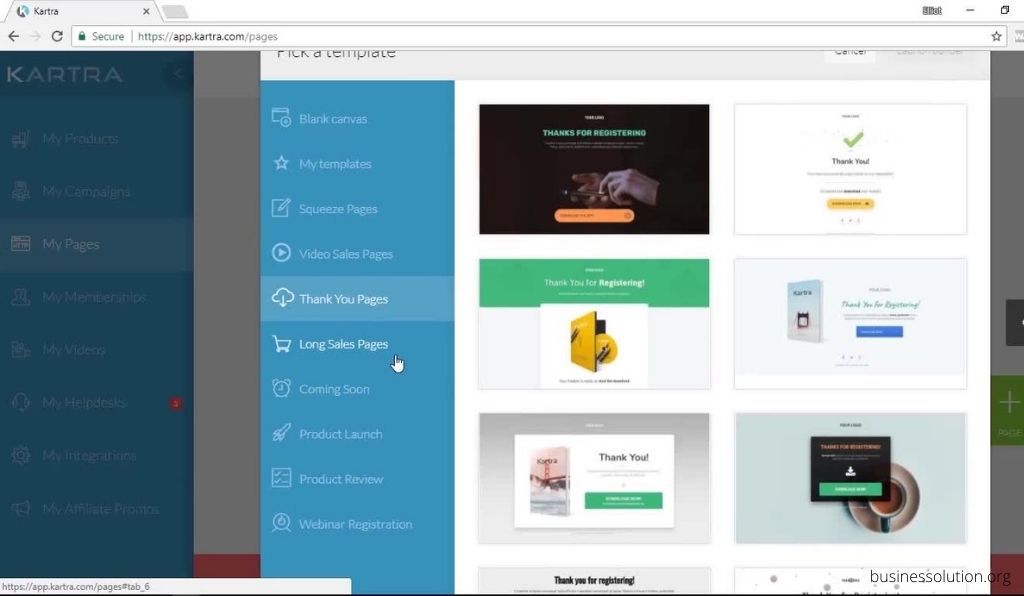Show Product Launch templates
Screen dimensions: 1024x596
coord(357,434)
